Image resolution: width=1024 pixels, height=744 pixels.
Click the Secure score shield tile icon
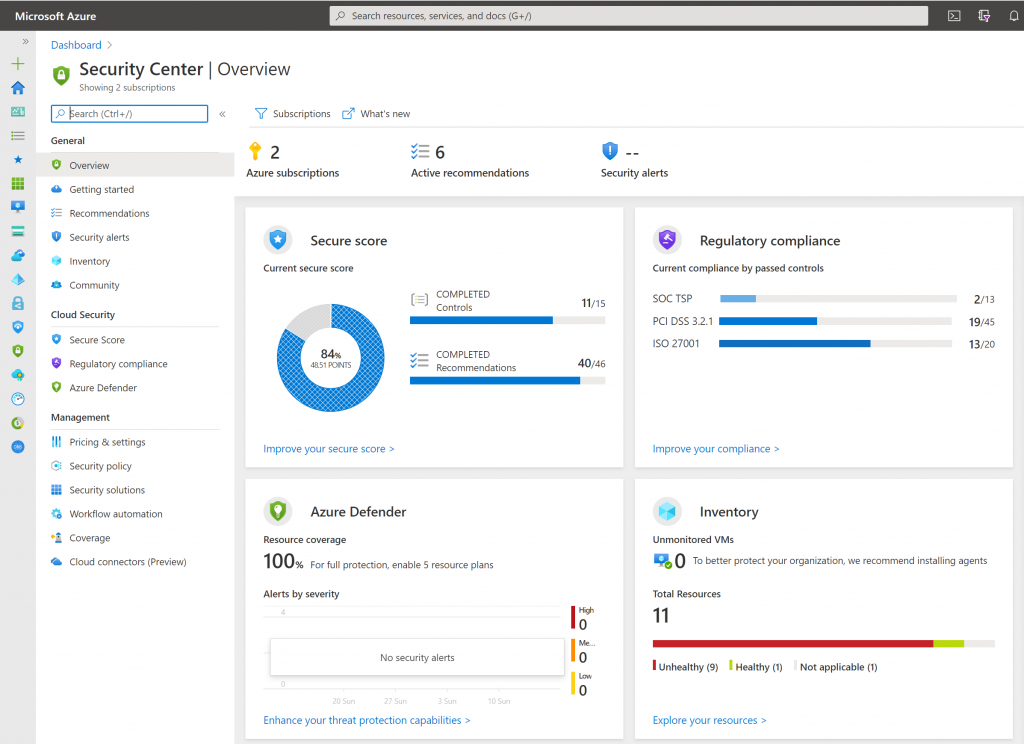click(x=278, y=240)
